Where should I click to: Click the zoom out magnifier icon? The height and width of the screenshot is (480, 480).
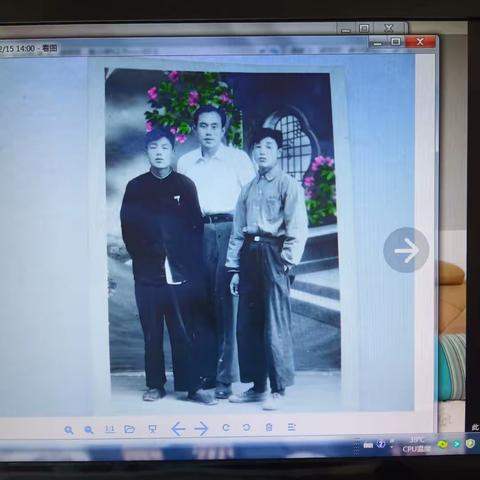[x=89, y=430]
